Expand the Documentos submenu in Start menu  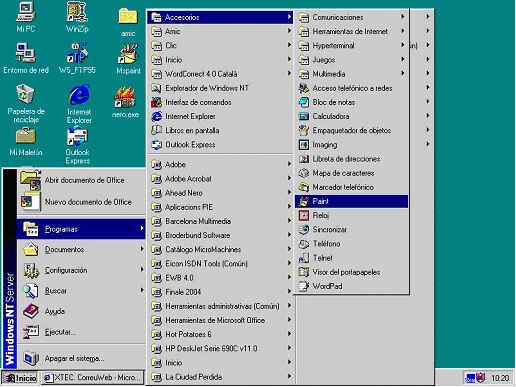tap(81, 250)
